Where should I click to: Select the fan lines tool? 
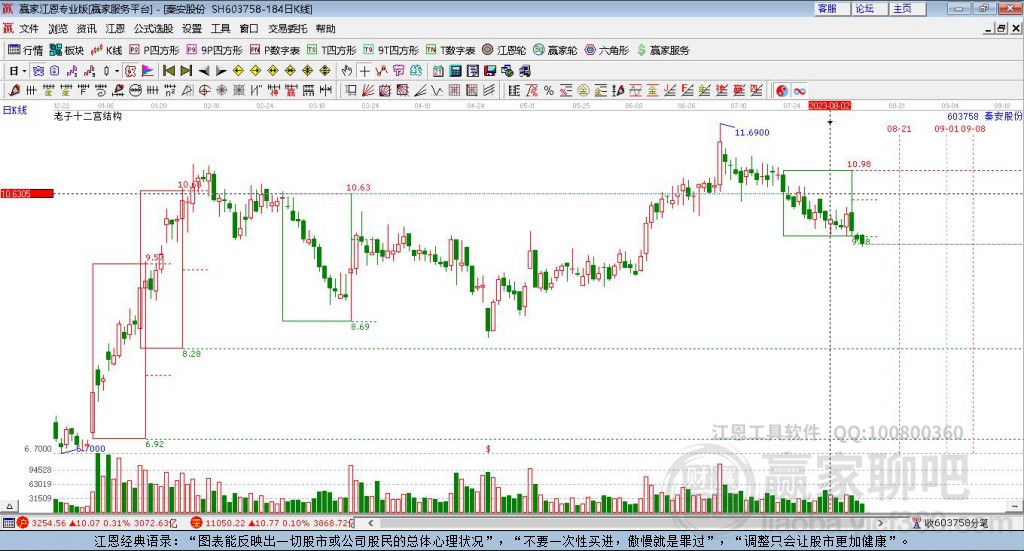pos(367,91)
